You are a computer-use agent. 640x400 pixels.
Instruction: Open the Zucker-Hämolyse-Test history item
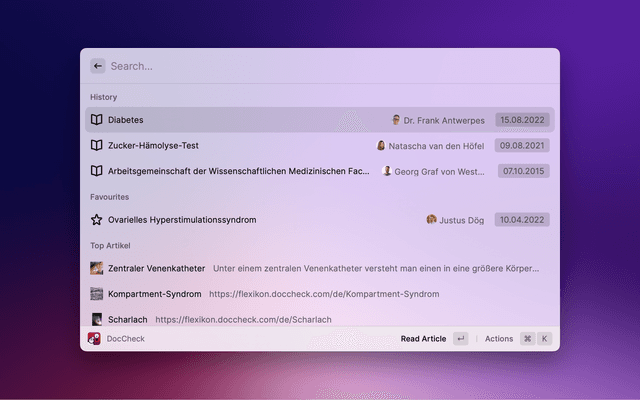click(x=153, y=145)
